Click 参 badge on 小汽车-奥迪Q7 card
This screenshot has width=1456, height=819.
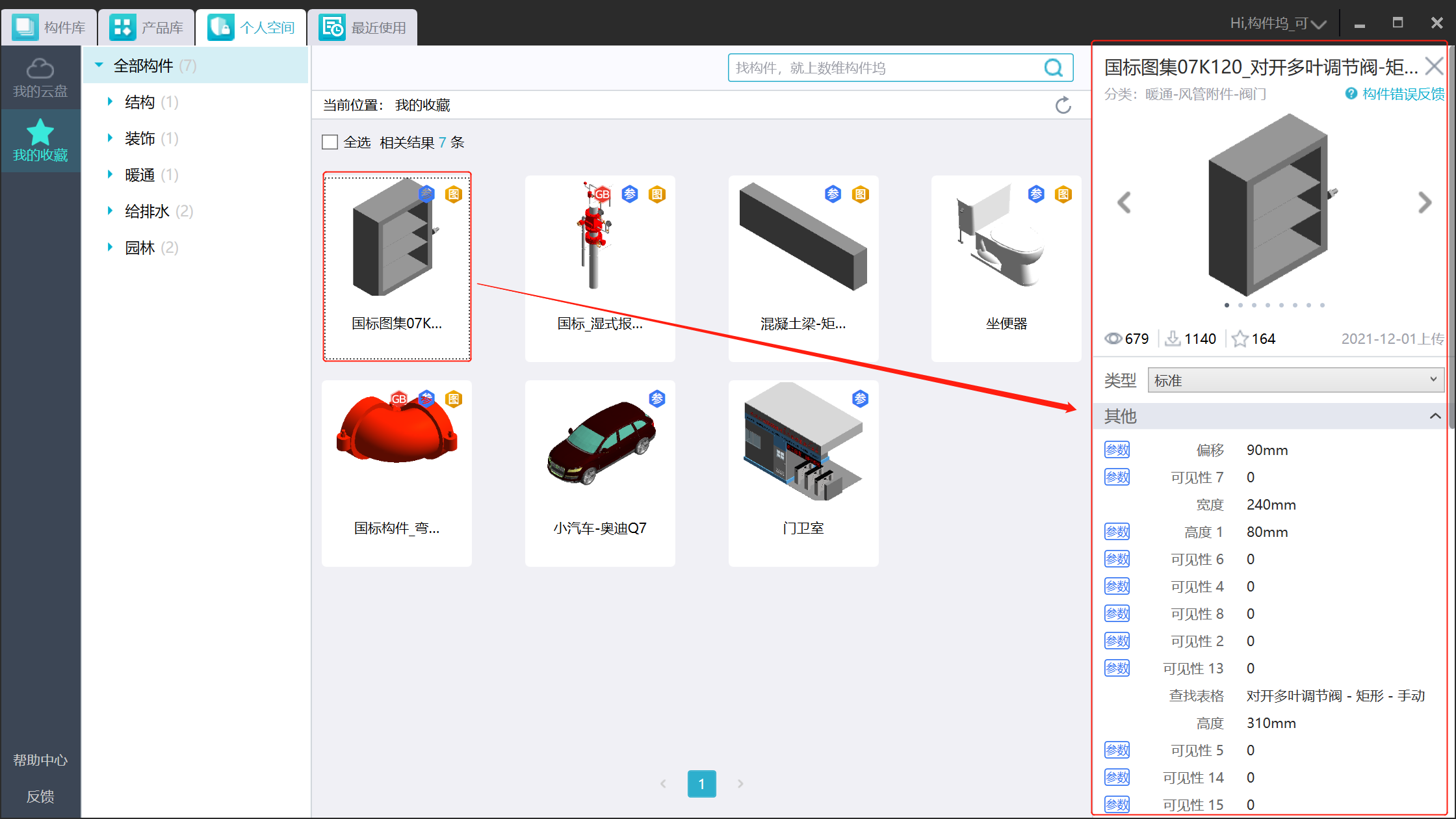tap(657, 398)
